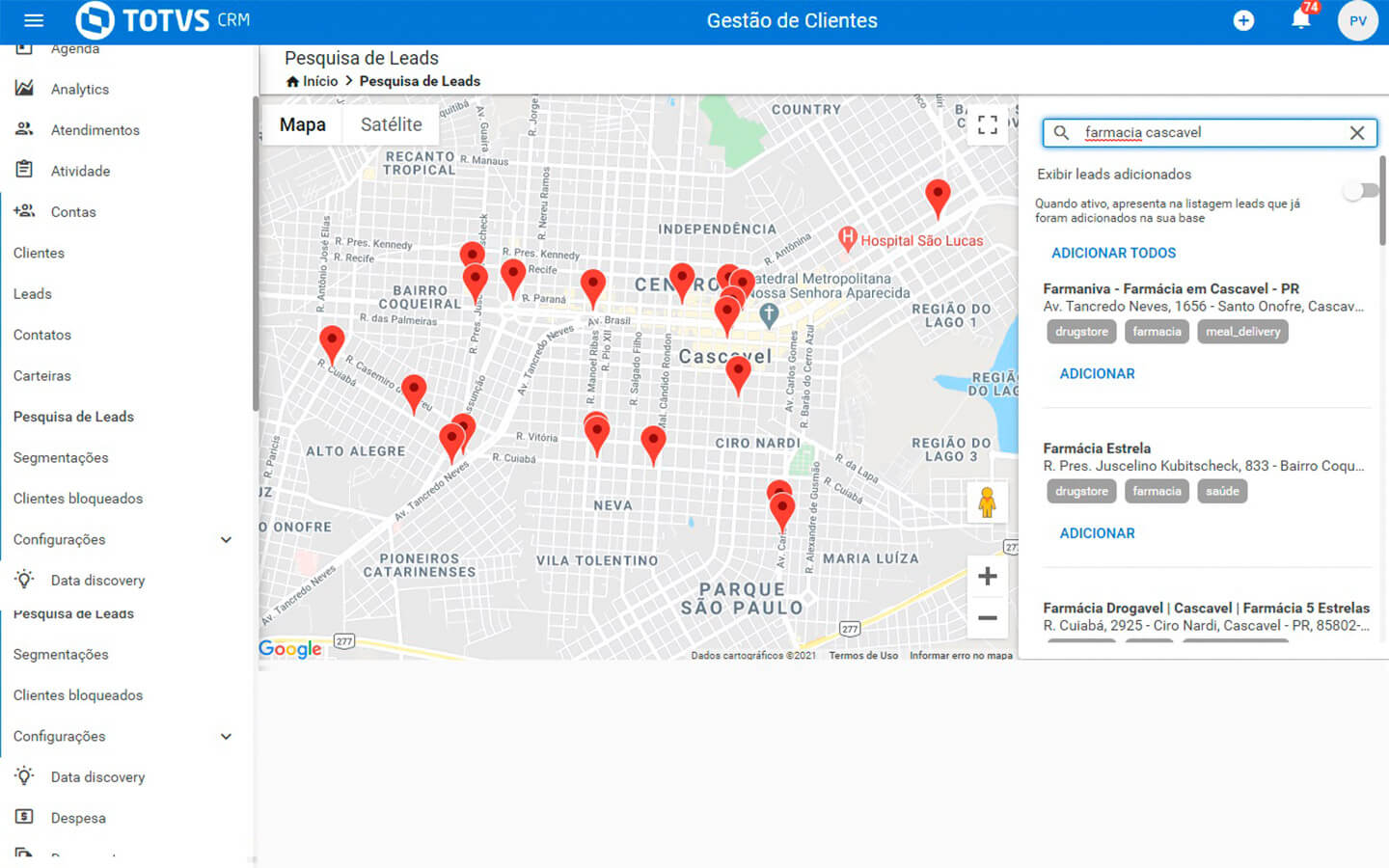Expand the first Configurações menu section

point(226,540)
